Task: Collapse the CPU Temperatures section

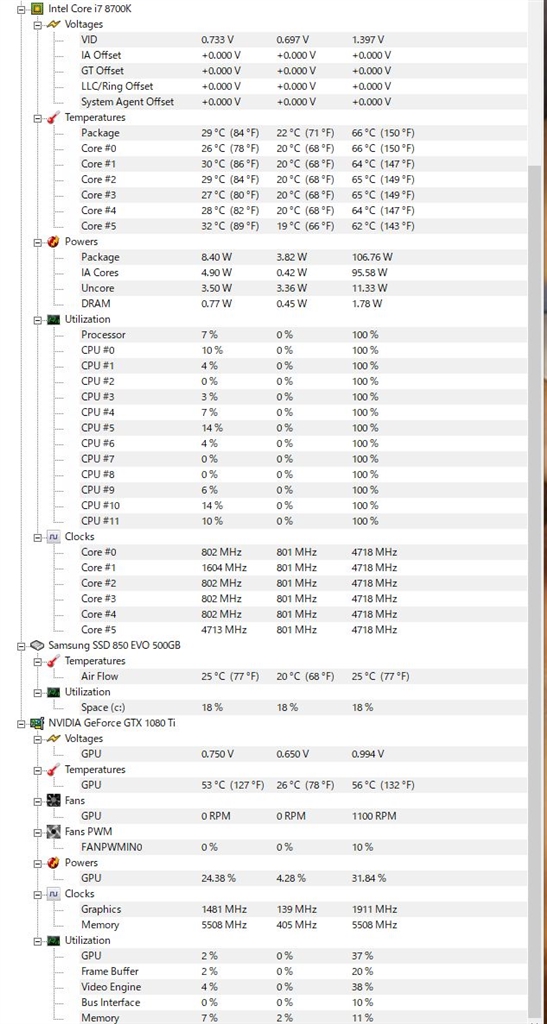Action: click(37, 118)
